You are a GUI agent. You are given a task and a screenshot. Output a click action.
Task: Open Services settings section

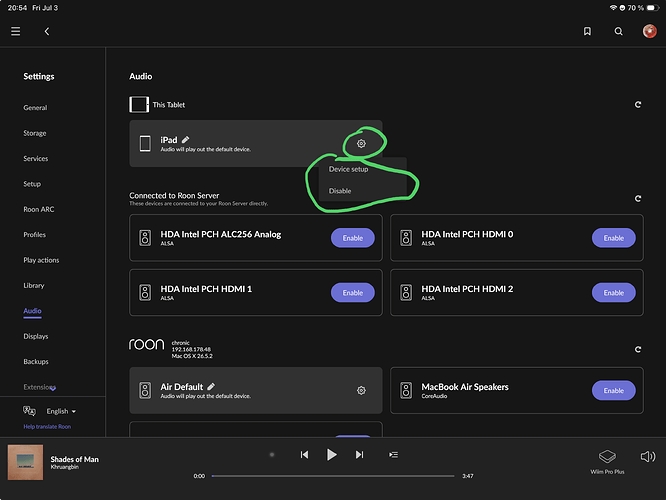(x=36, y=158)
